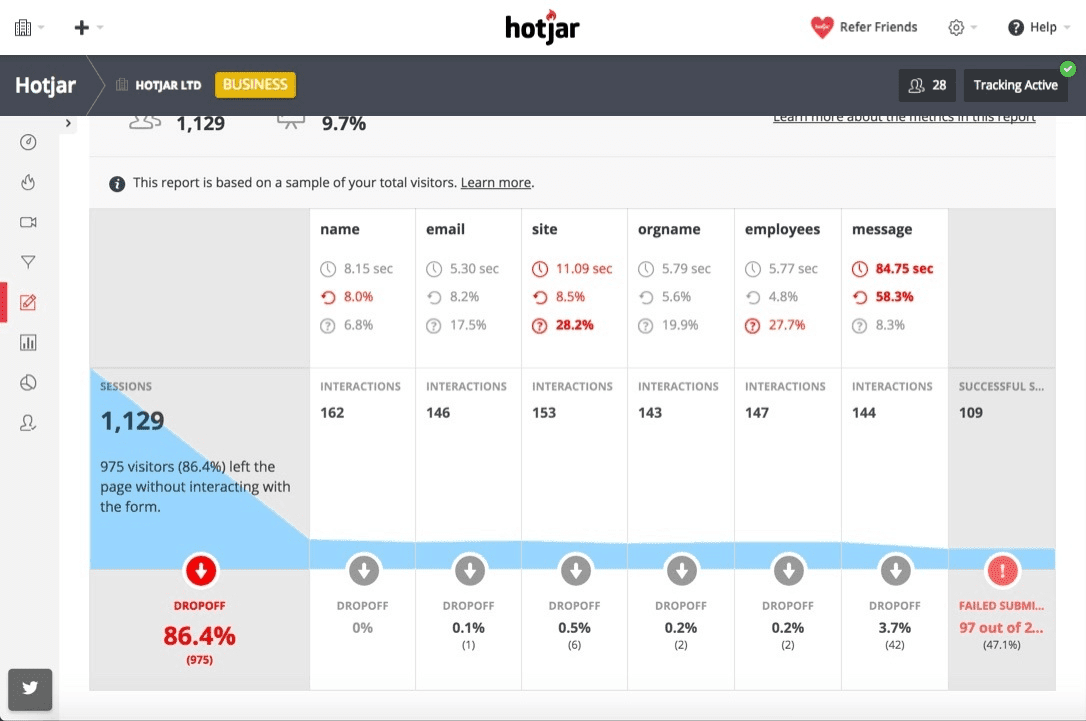Click the 162 name interactions count
The width and height of the screenshot is (1086, 721).
tap(332, 413)
